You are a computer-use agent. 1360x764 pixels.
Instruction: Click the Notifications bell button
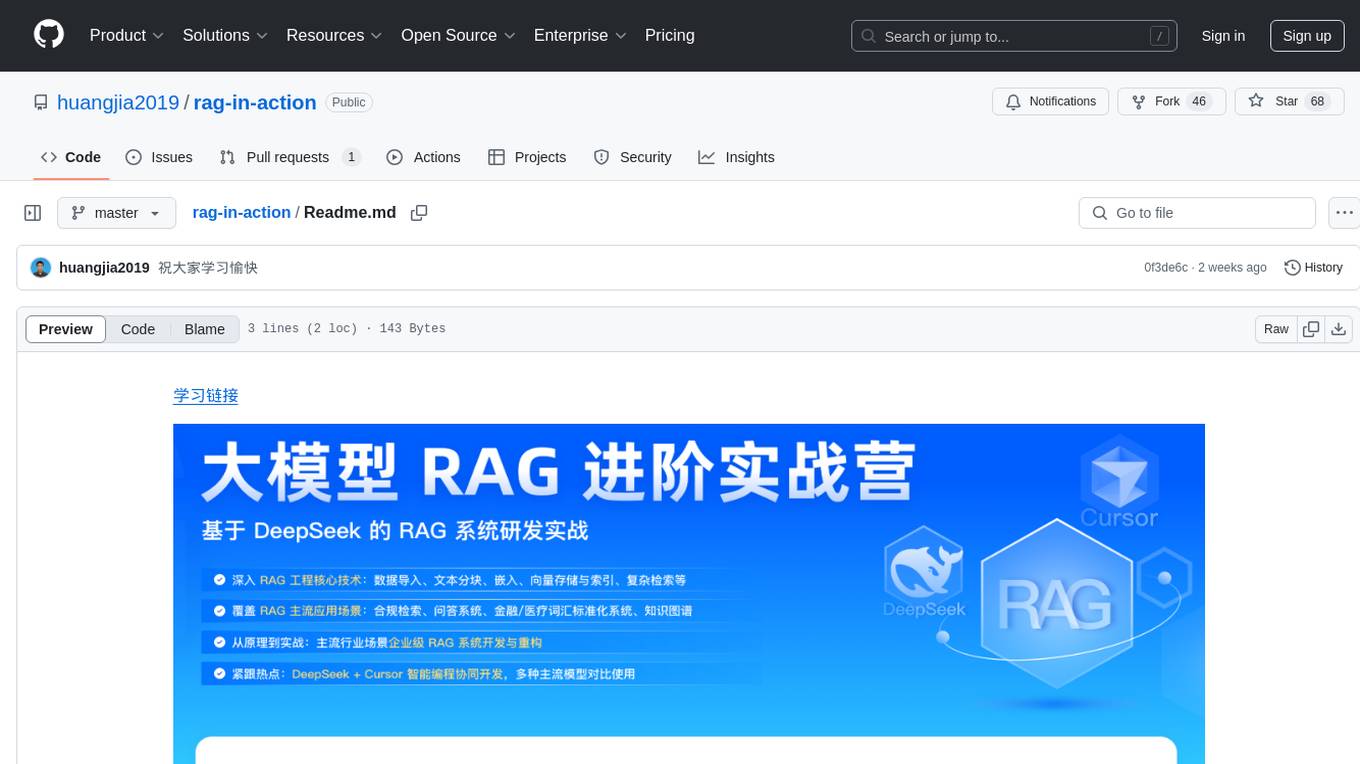coord(1051,102)
